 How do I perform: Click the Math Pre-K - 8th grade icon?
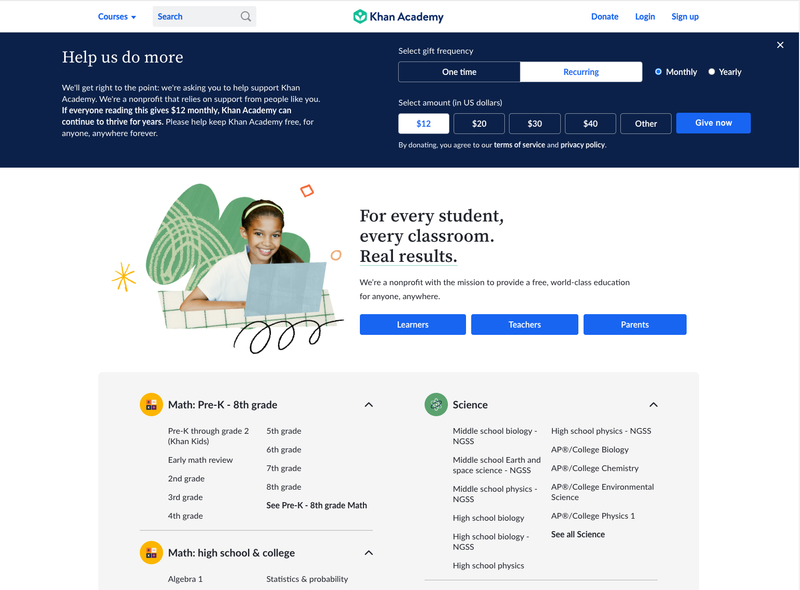[151, 405]
